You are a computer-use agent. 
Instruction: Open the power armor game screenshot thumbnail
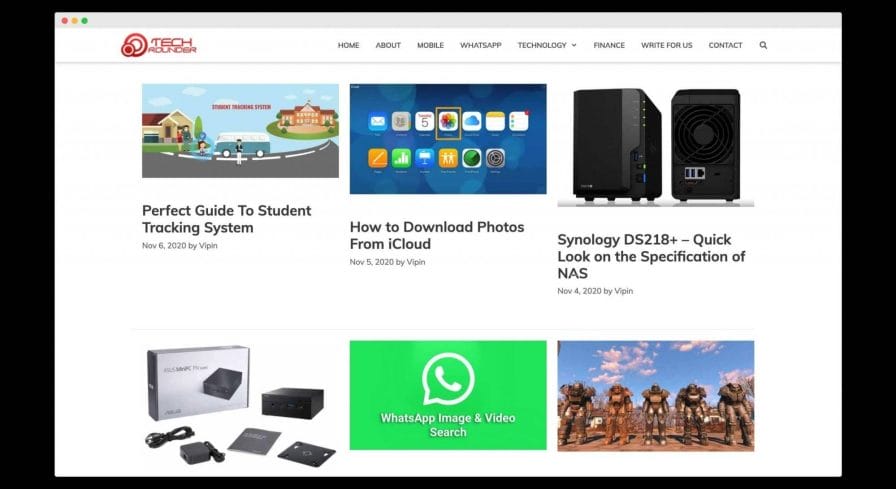pyautogui.click(x=655, y=396)
